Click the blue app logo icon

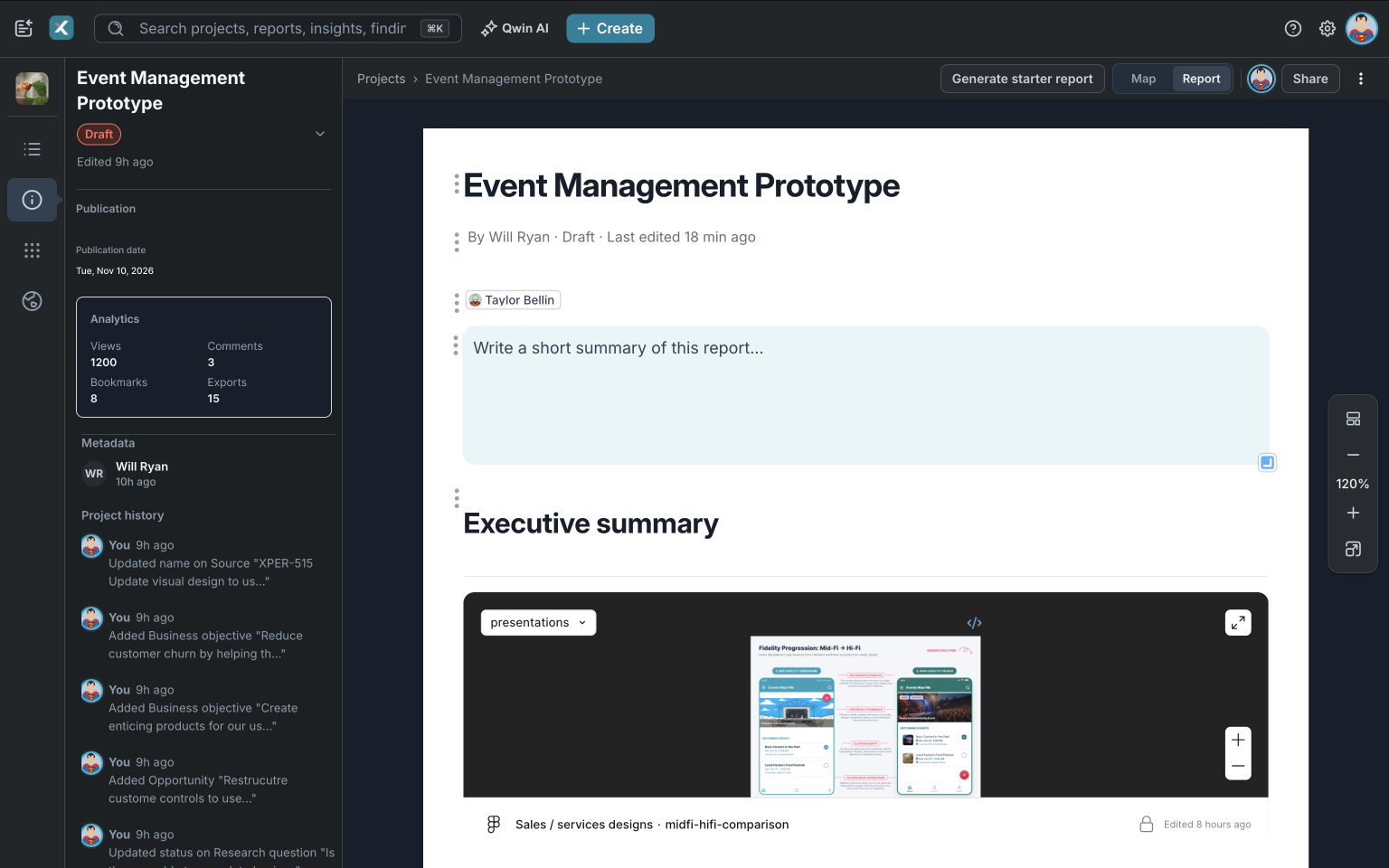61,28
